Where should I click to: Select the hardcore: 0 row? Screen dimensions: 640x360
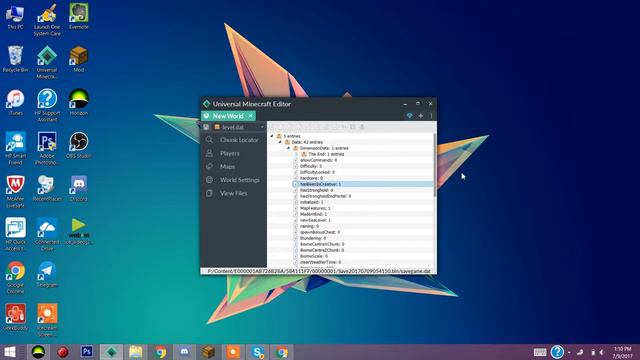[311, 178]
